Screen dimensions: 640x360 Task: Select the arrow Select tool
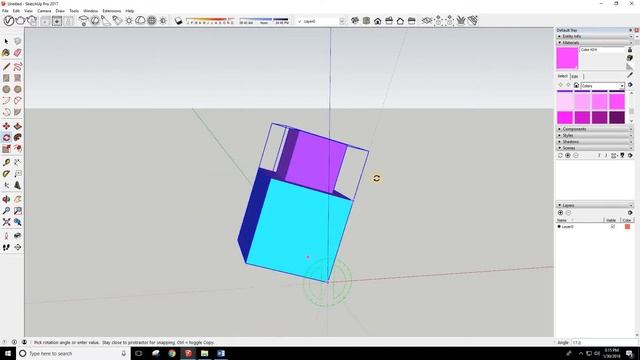pos(6,41)
